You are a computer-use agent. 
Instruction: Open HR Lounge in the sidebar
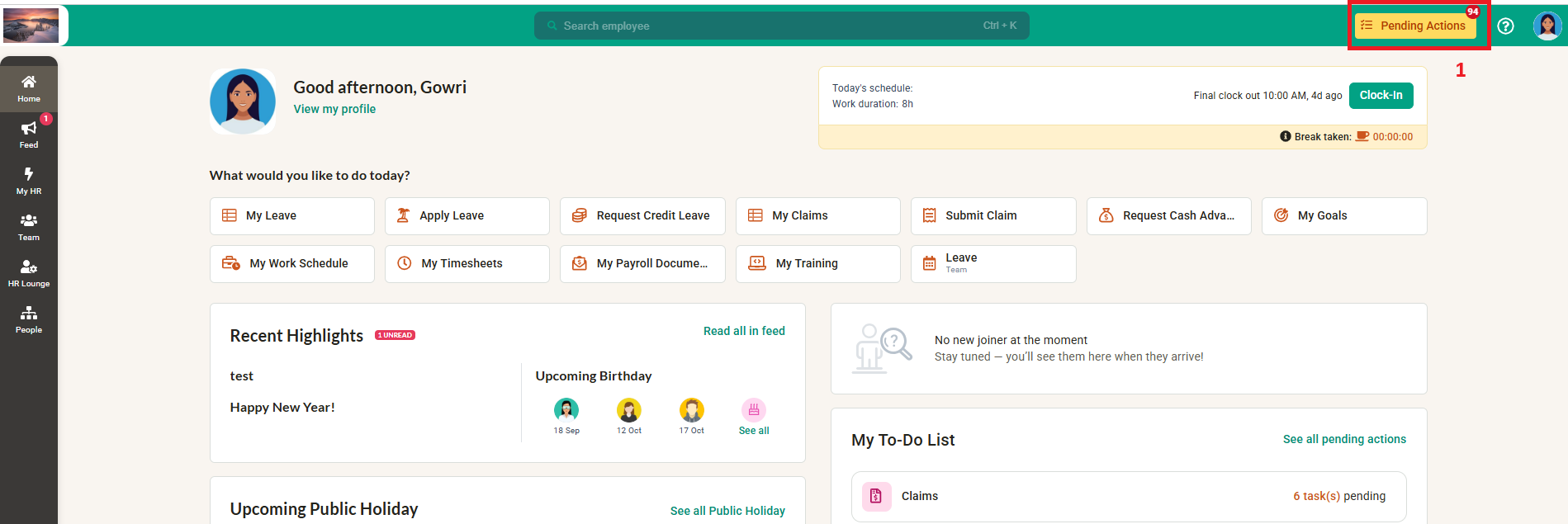coord(29,273)
